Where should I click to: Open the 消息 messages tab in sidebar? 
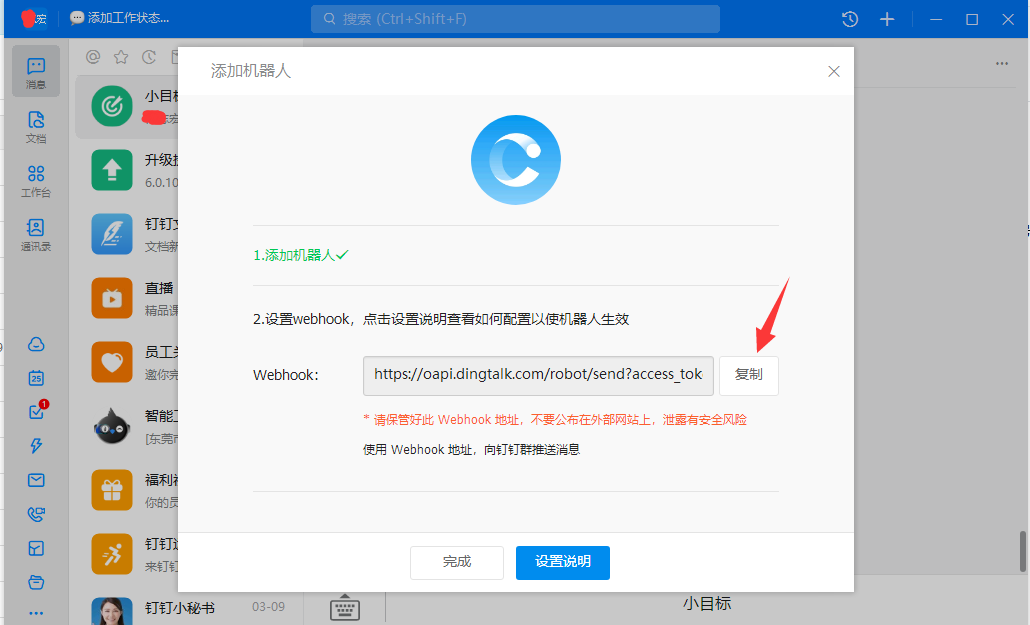36,72
